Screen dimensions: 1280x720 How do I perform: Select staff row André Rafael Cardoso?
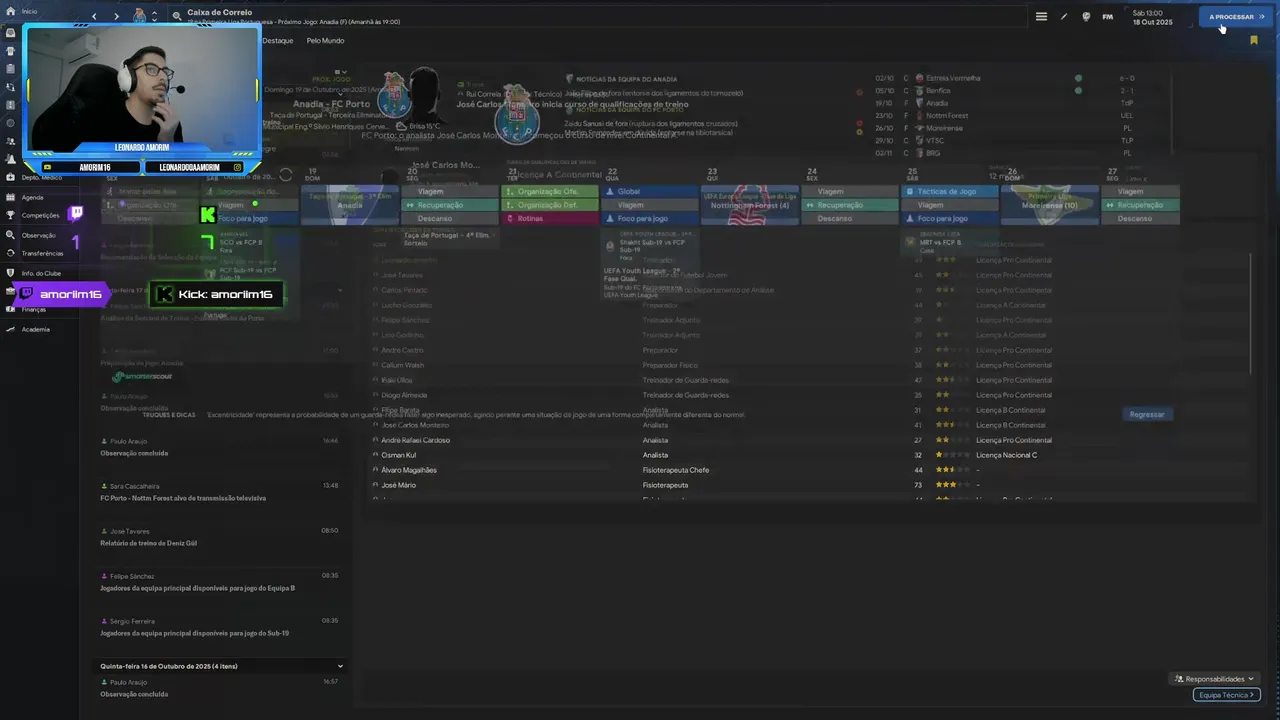click(810, 440)
